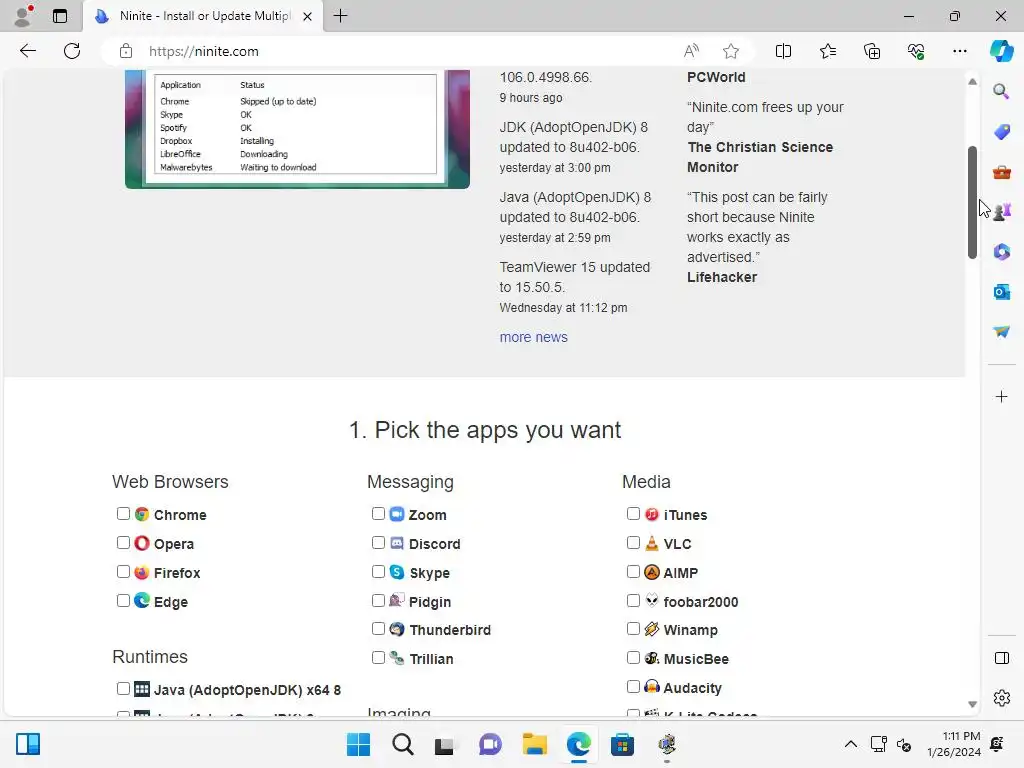This screenshot has height=768, width=1024.
Task: Tick the Winamp checkbox
Action: [633, 628]
